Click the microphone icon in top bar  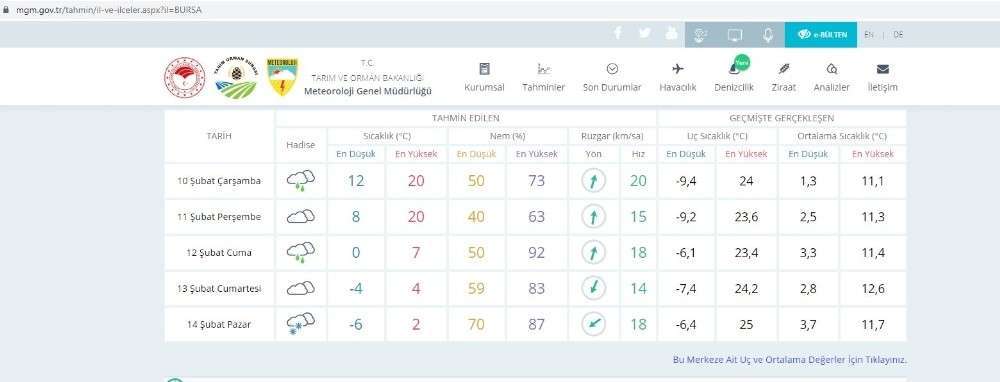(x=768, y=35)
